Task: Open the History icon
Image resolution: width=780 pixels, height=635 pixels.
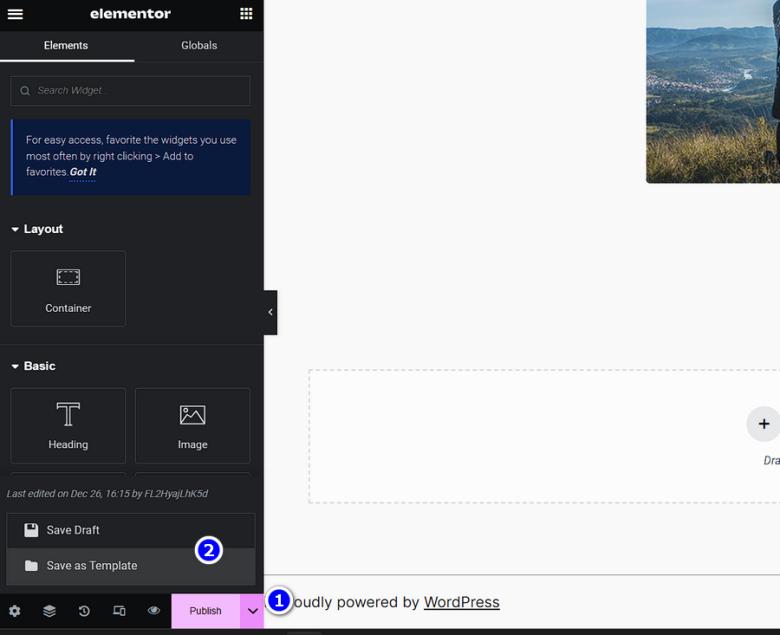Action: pos(84,611)
